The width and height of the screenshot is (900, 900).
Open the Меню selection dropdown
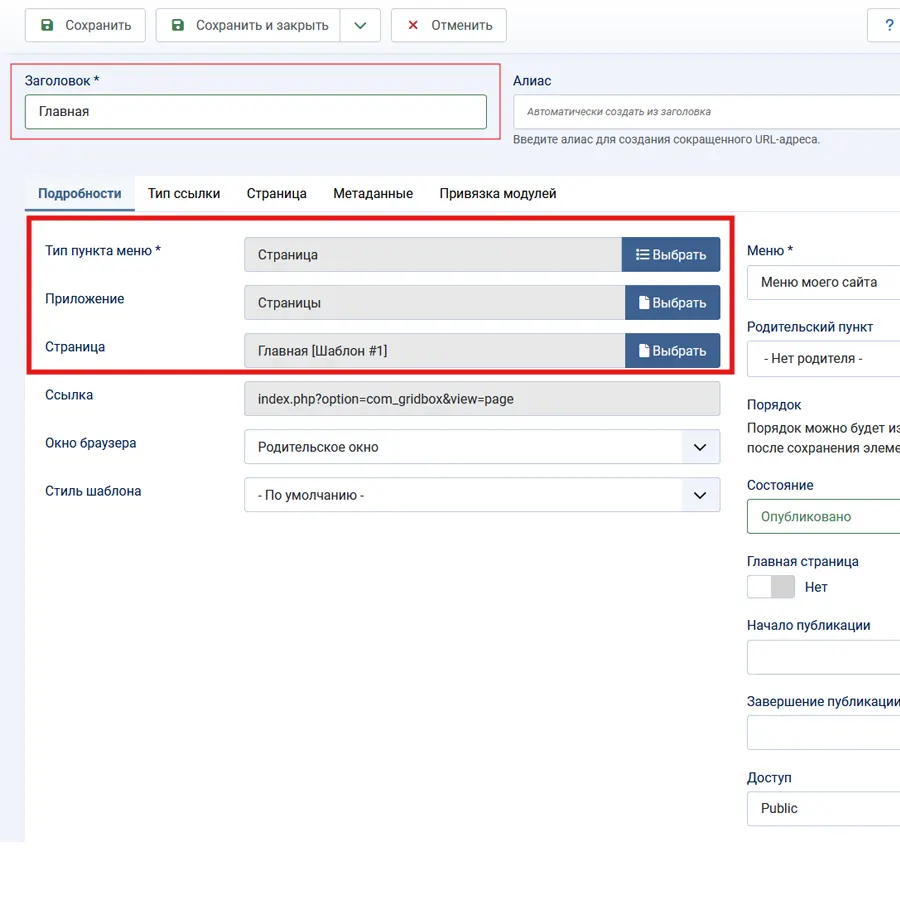[x=823, y=282]
